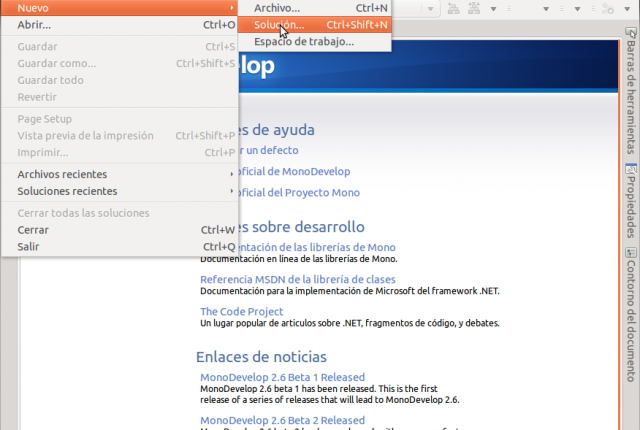Click Cerrar todas las soluciones entry
The width and height of the screenshot is (640, 430).
click(119, 213)
